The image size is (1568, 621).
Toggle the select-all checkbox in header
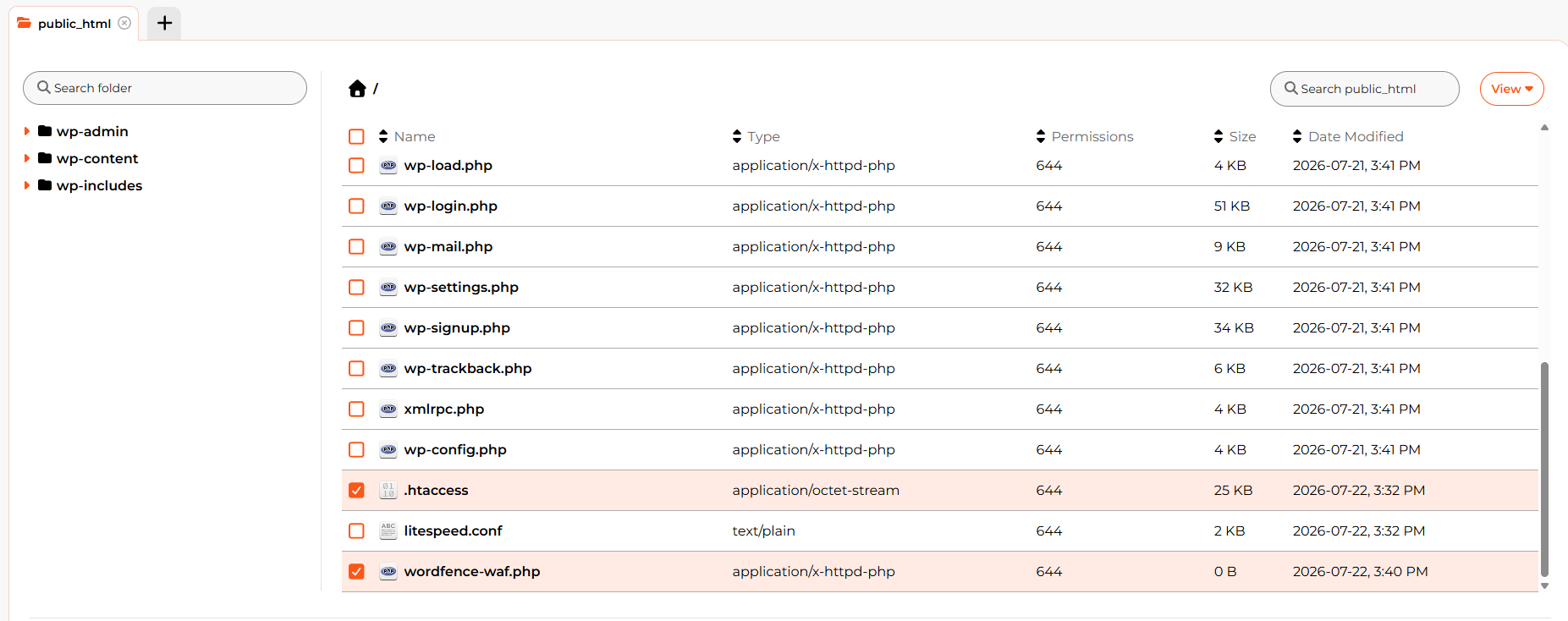pos(356,136)
